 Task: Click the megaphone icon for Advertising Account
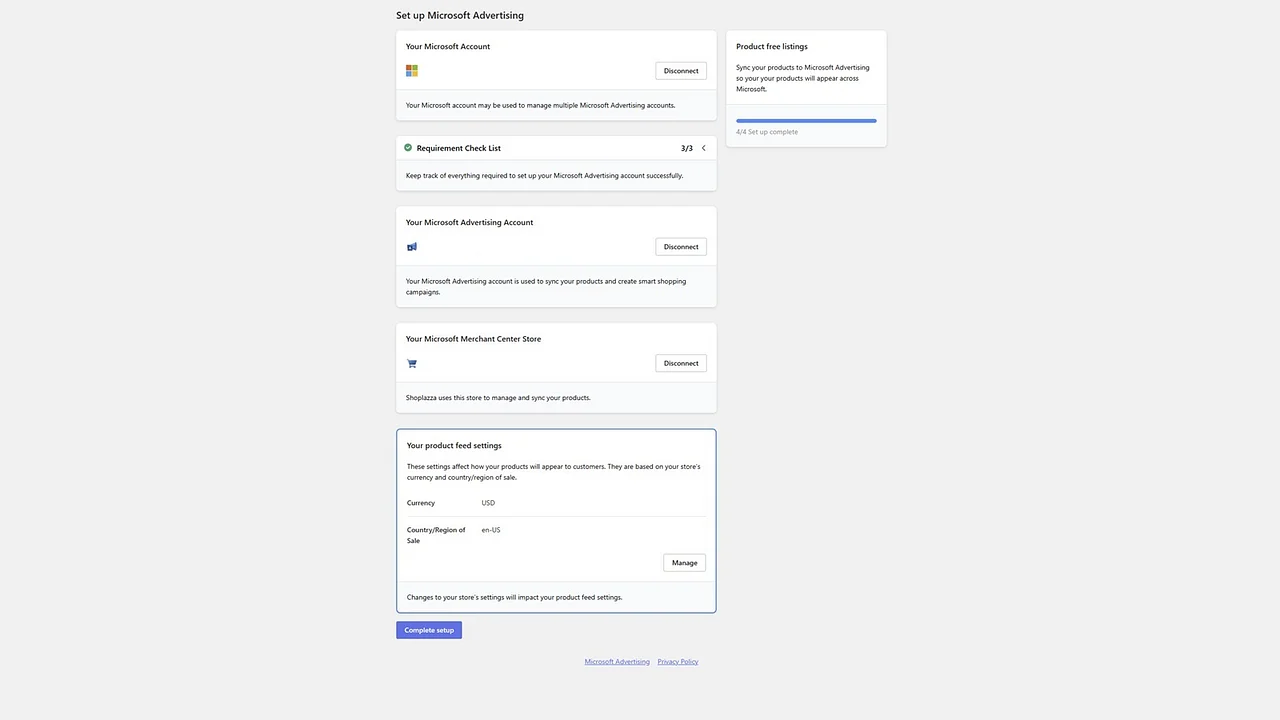point(411,246)
